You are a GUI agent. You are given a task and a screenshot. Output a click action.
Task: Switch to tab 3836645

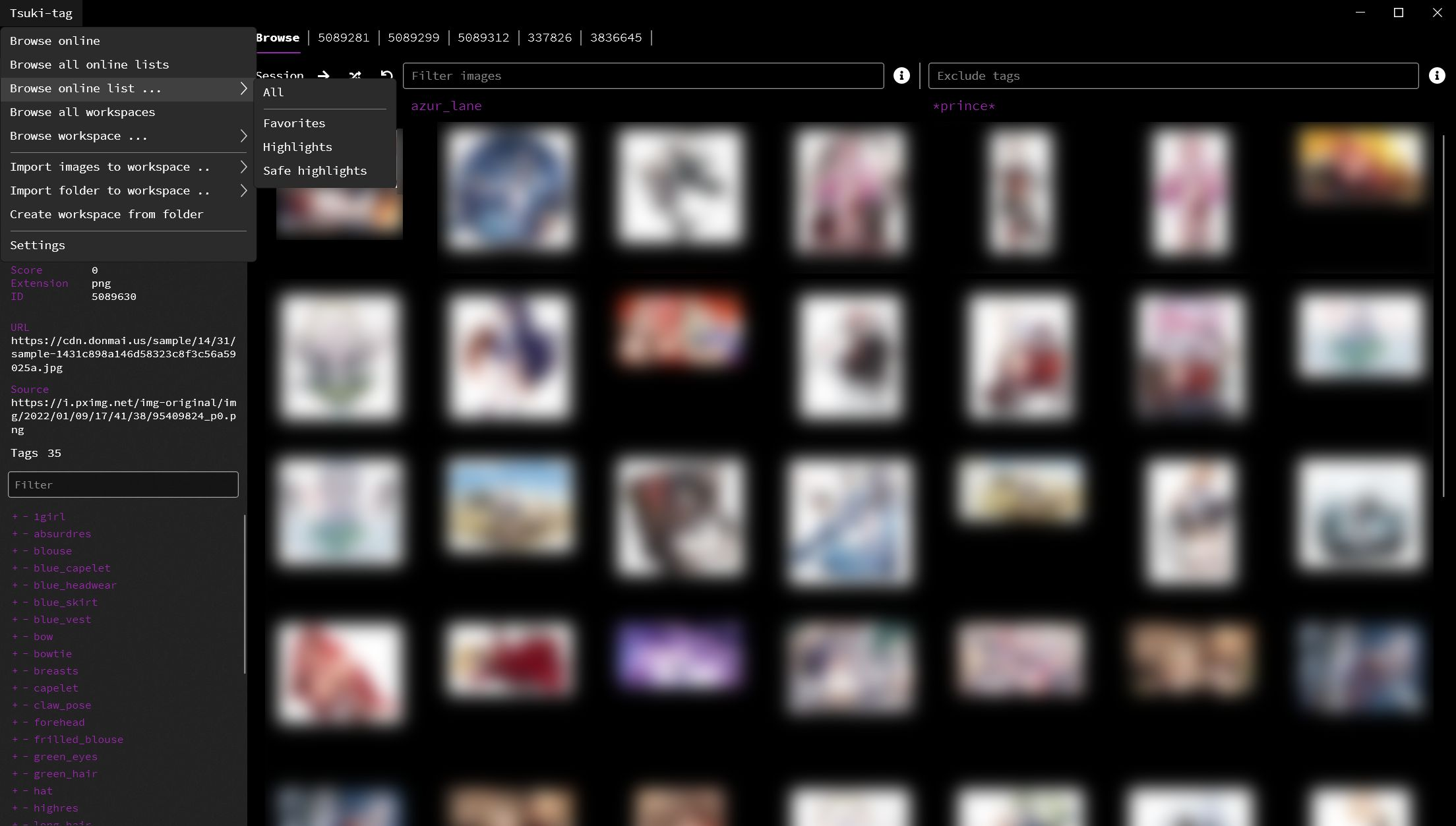tap(616, 38)
